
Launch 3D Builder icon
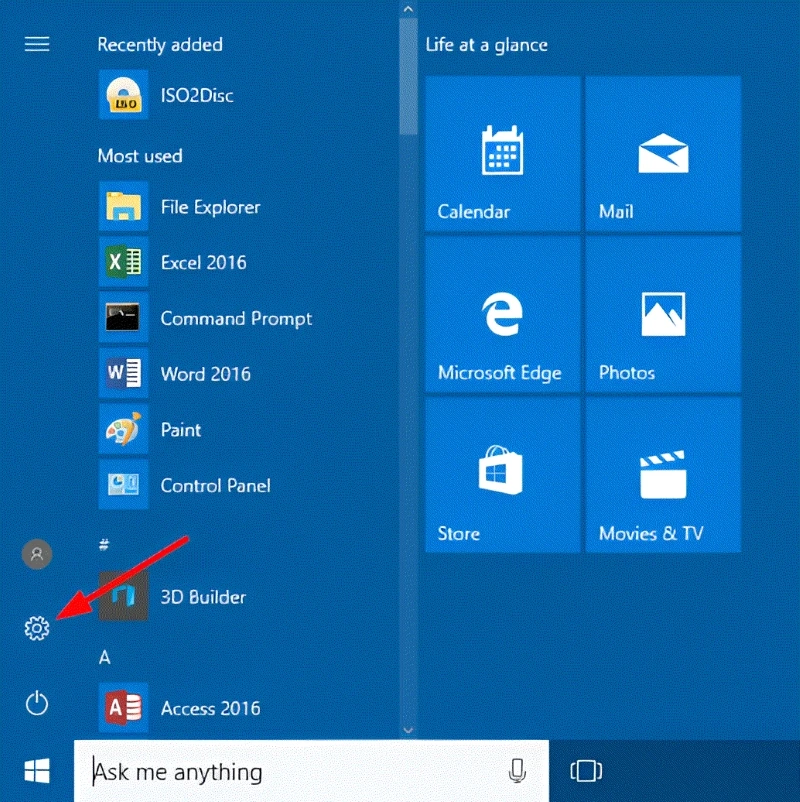click(x=123, y=597)
